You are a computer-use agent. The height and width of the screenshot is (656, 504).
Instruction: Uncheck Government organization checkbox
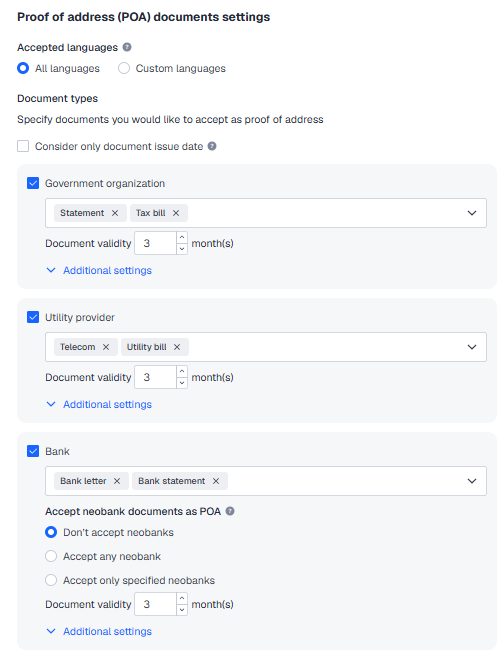click(33, 183)
